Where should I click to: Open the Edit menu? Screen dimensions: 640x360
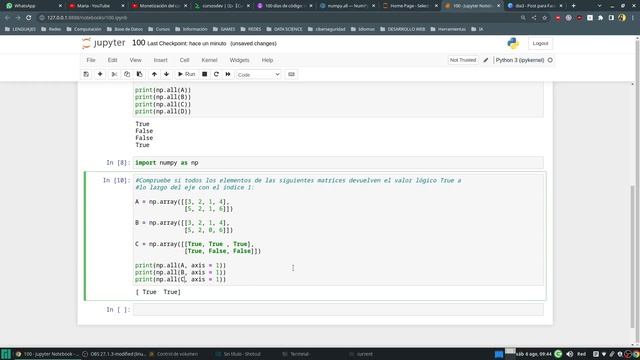tap(113, 60)
